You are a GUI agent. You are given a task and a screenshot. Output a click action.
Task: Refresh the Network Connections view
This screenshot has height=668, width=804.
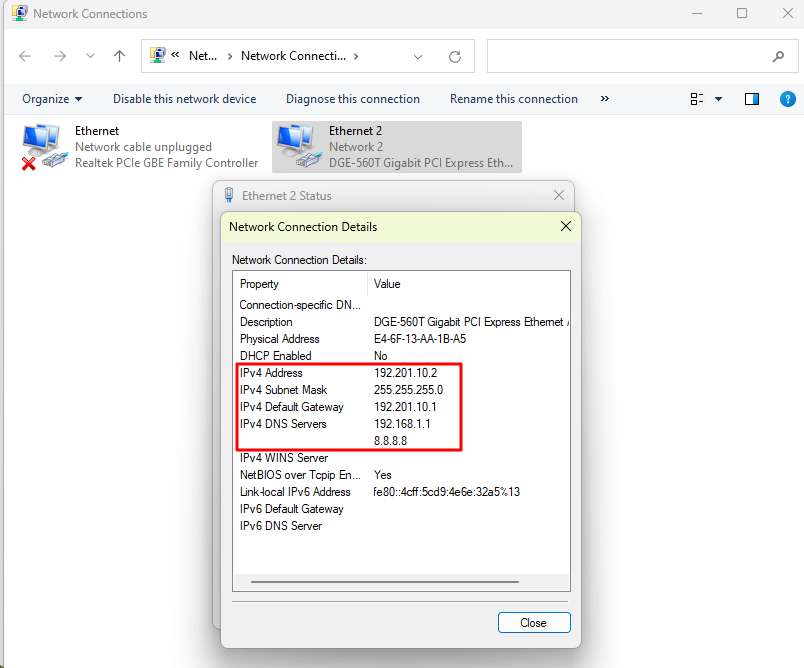(x=455, y=57)
